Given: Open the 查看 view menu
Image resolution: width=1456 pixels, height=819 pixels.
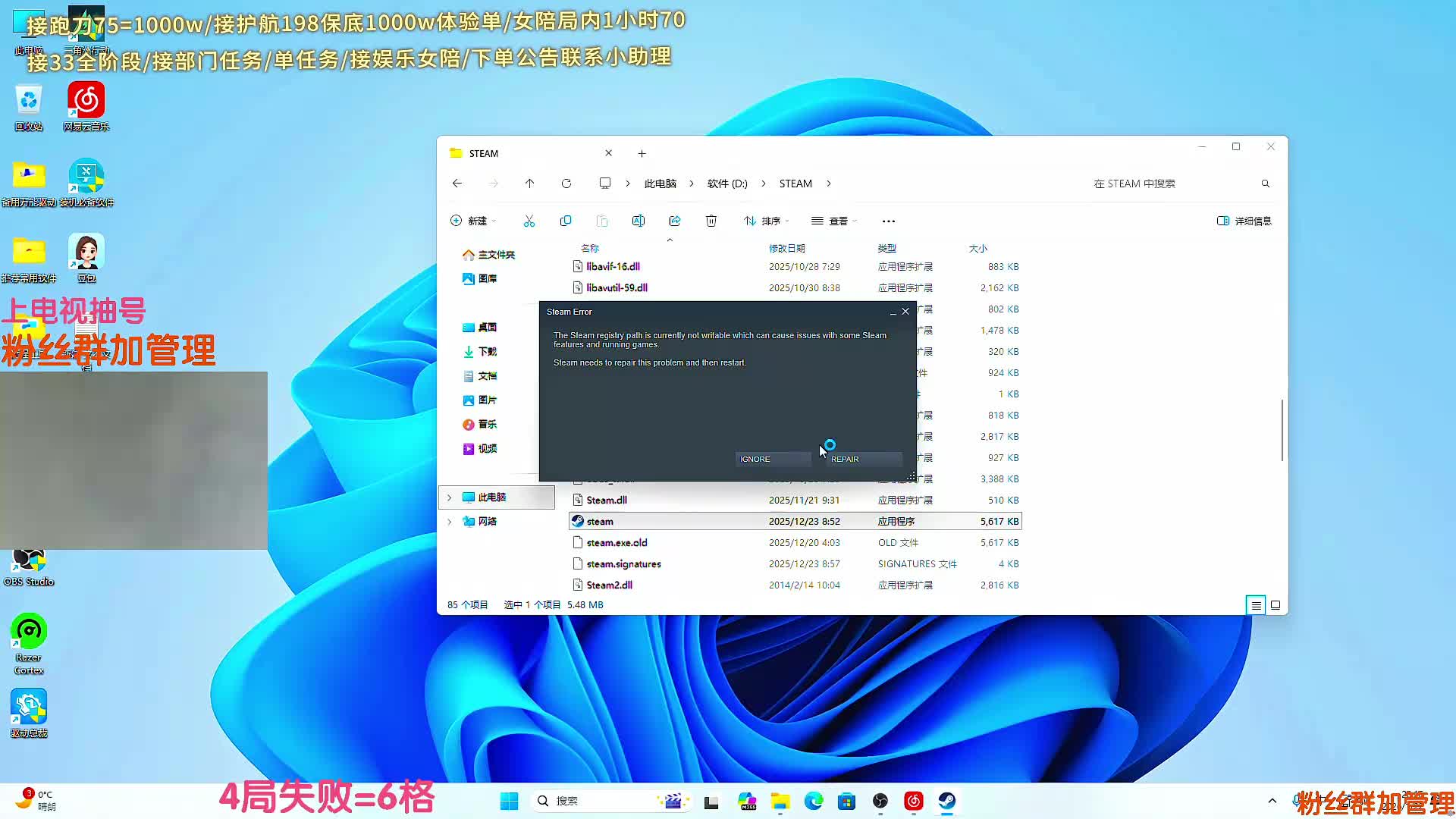Looking at the screenshot, I should point(833,221).
